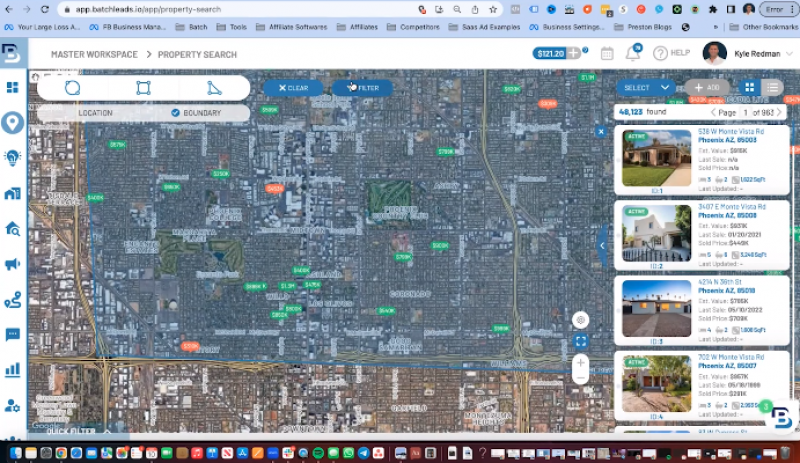Click the megaphone marketing sidebar icon
Image resolution: width=800 pixels, height=463 pixels.
[12, 264]
